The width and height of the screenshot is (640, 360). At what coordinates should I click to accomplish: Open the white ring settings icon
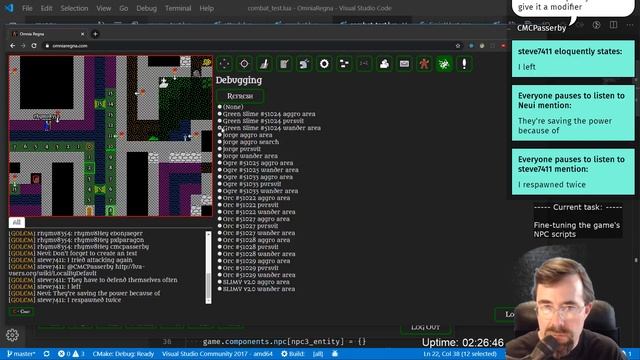point(324,64)
